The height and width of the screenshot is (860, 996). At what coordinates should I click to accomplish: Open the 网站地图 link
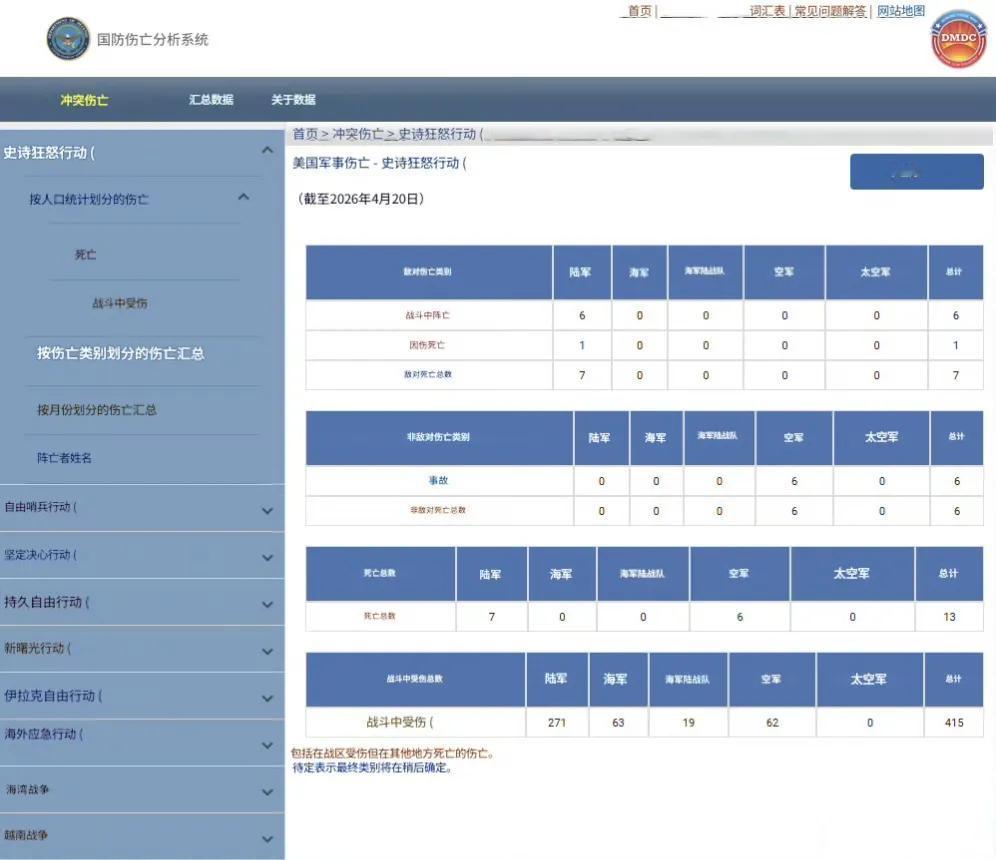tap(899, 11)
